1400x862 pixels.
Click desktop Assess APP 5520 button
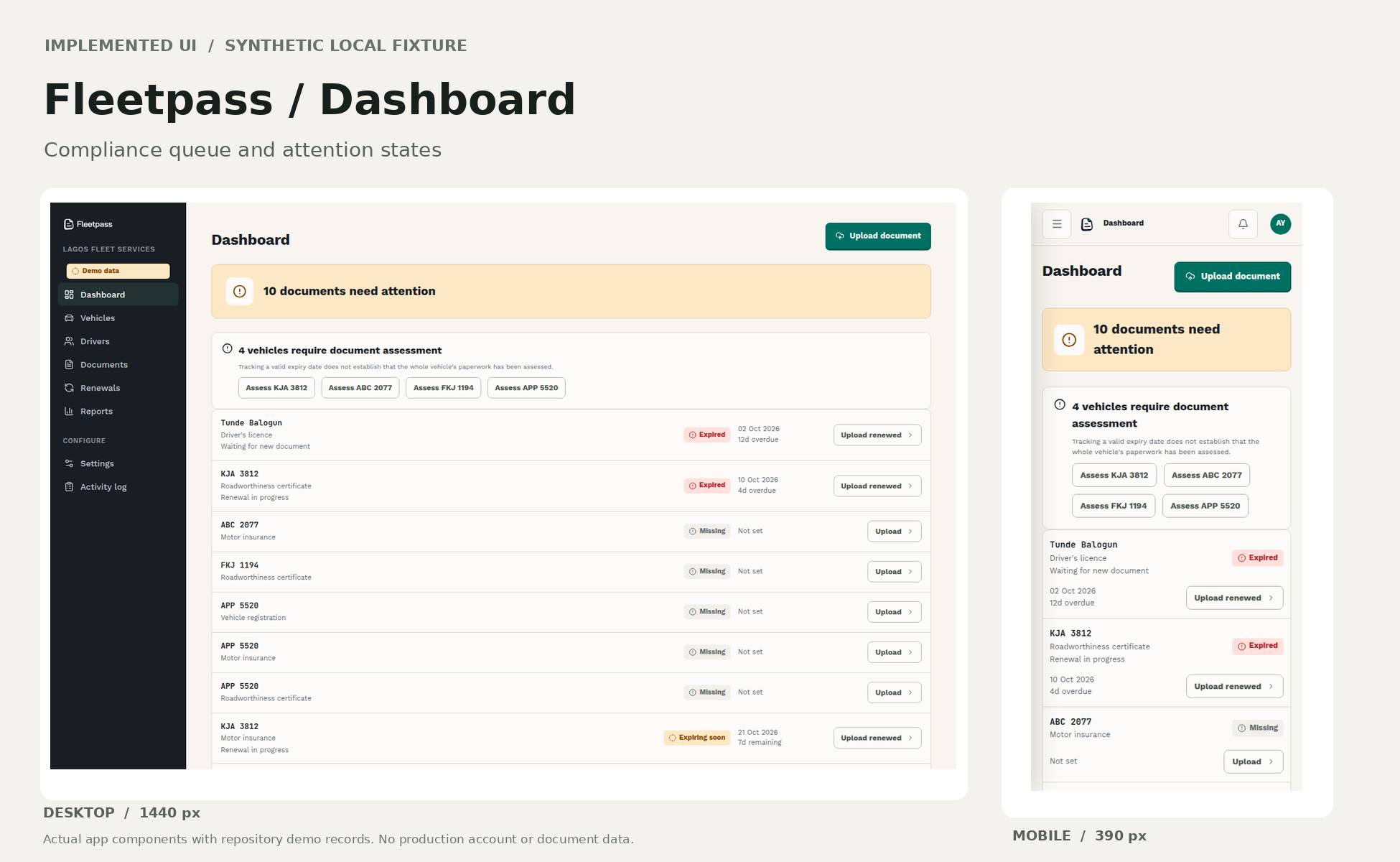tap(526, 388)
